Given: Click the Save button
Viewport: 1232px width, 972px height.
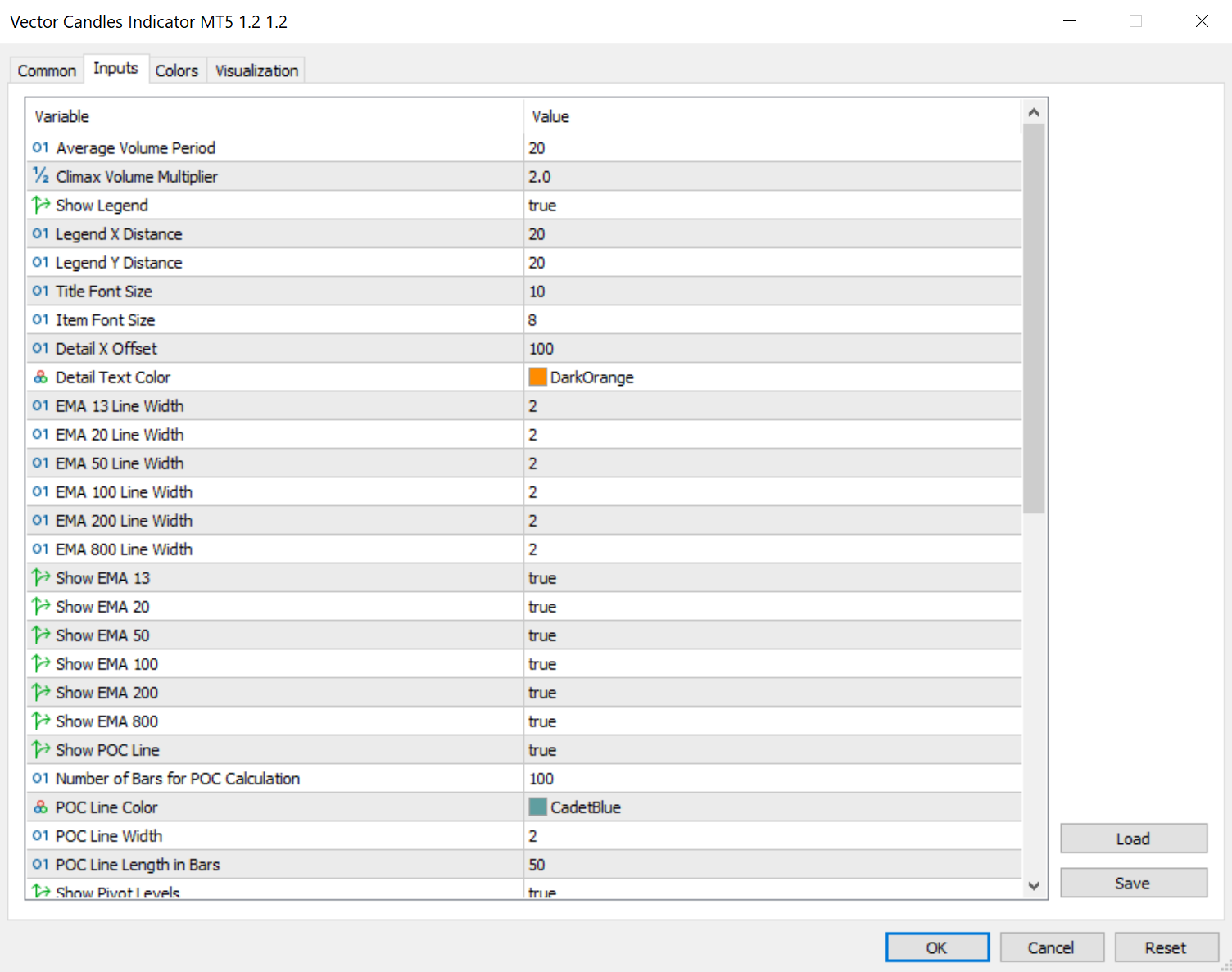Looking at the screenshot, I should [1134, 883].
